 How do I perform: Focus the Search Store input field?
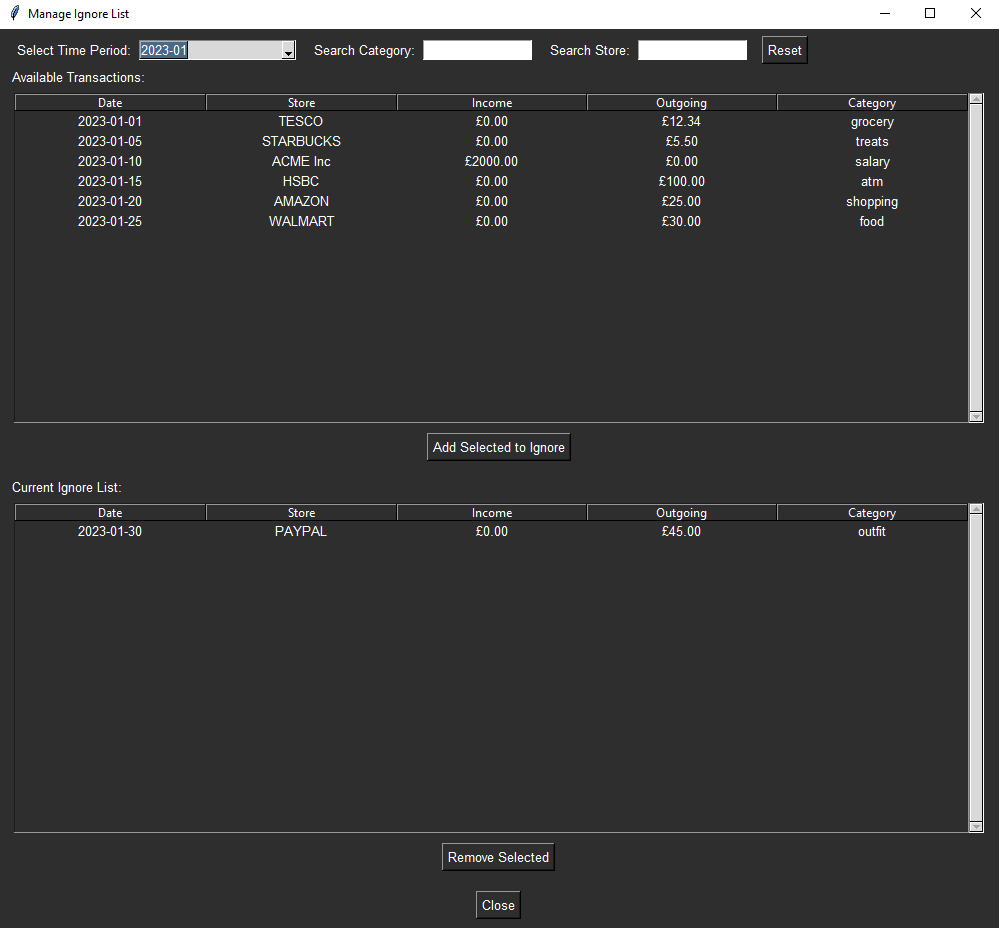point(692,50)
